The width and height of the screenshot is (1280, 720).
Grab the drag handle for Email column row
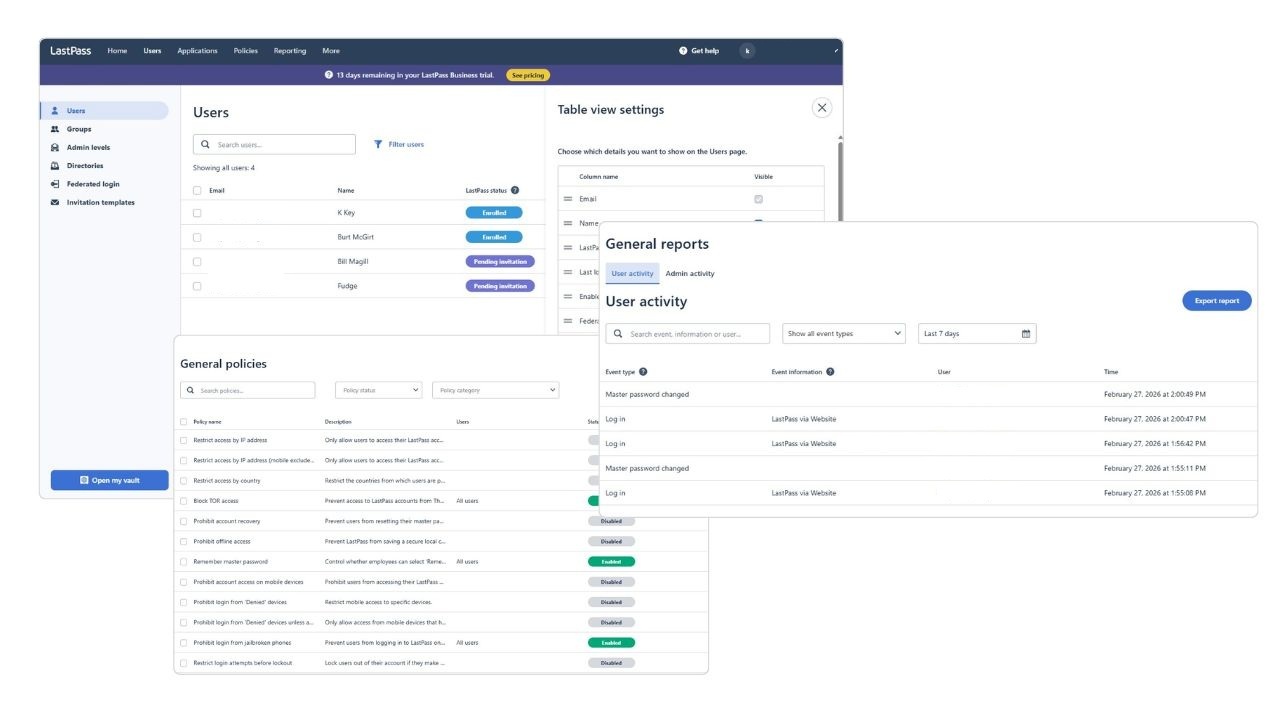pos(568,199)
